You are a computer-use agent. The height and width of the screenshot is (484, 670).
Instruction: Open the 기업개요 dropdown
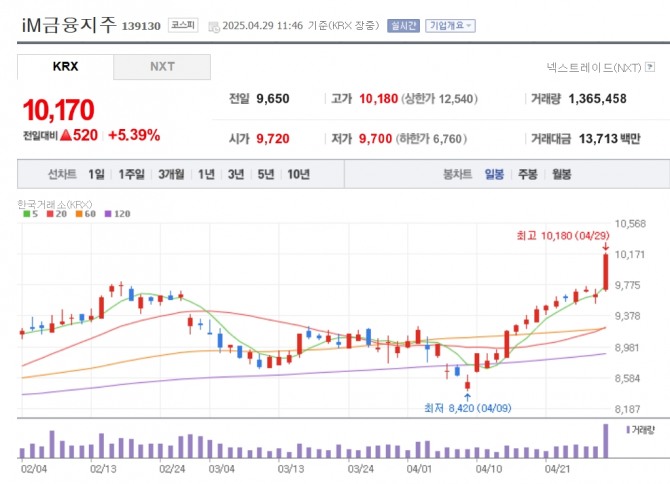tap(450, 26)
